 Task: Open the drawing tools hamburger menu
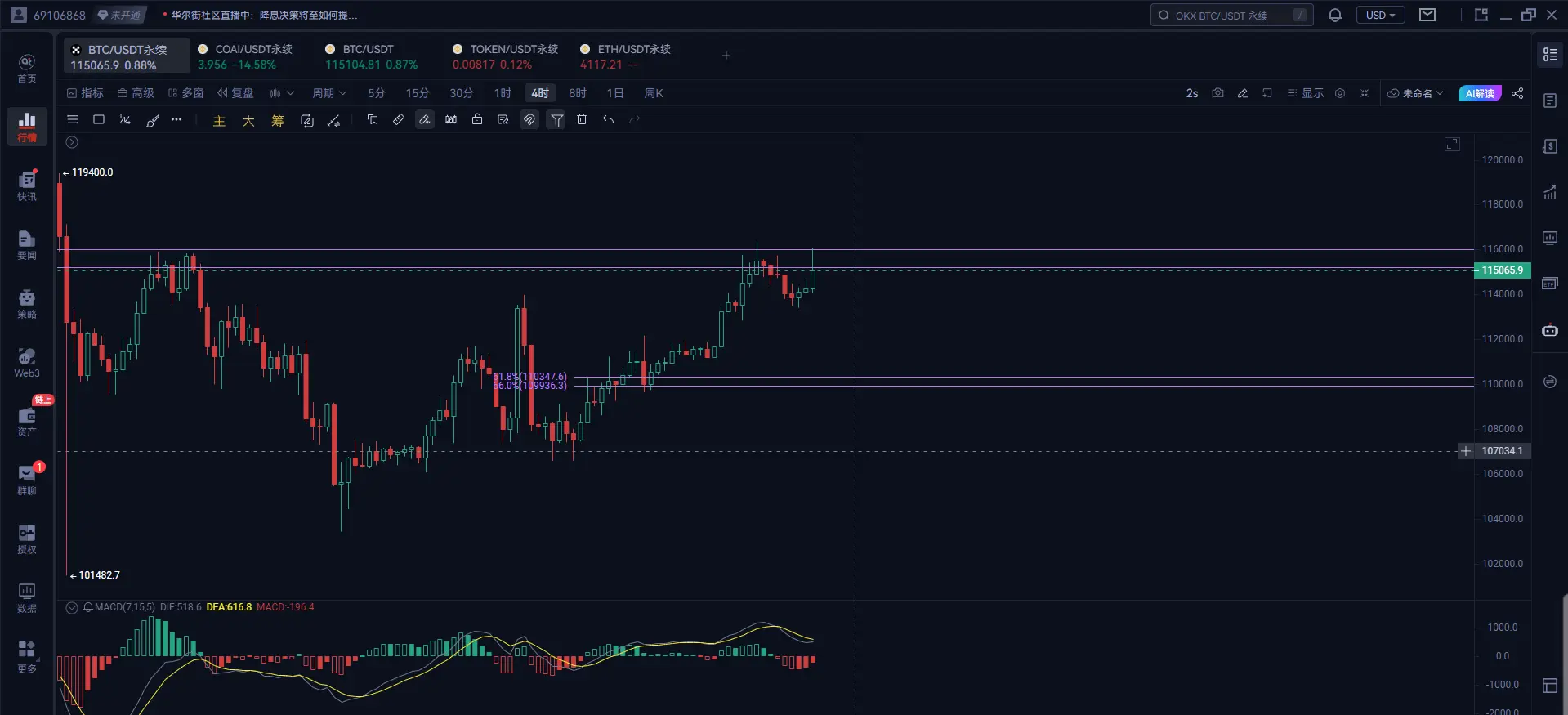point(73,119)
